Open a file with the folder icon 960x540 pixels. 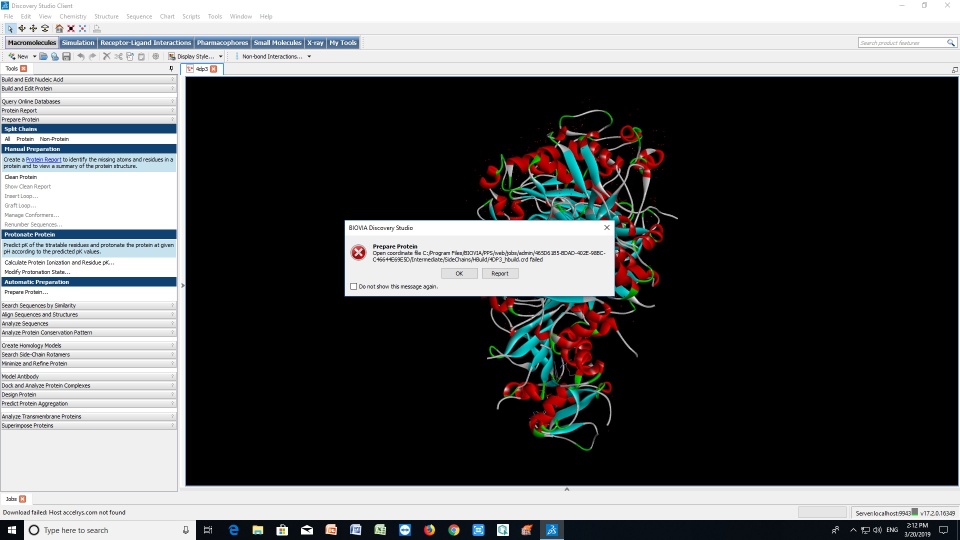(43, 56)
